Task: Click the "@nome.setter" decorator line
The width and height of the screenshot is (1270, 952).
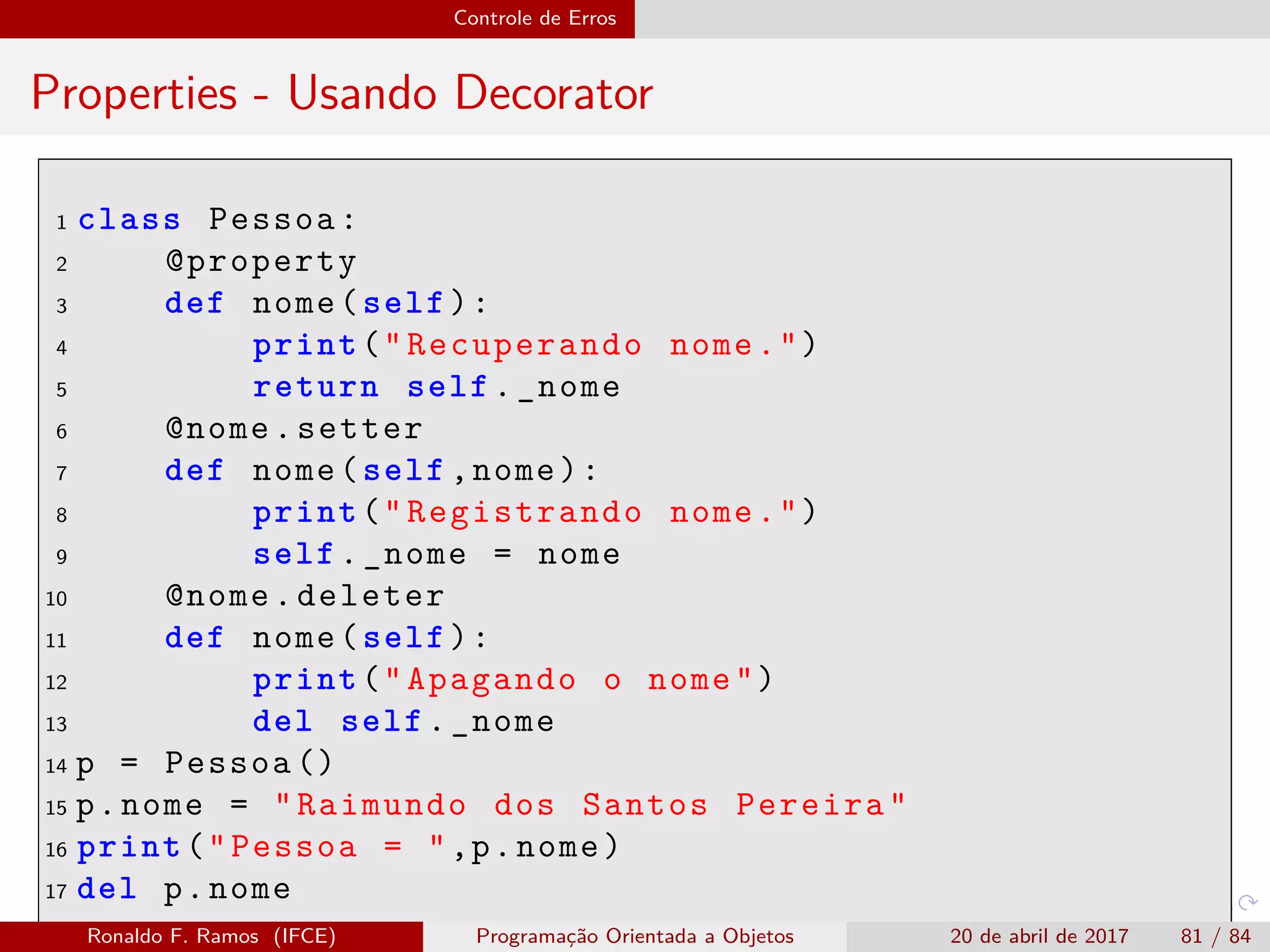Action: pyautogui.click(x=295, y=429)
